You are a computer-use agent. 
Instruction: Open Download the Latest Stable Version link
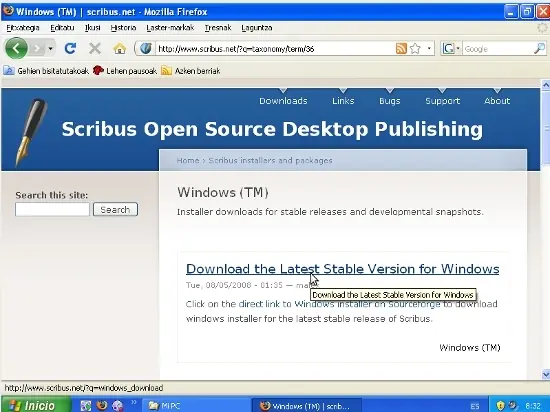[x=342, y=269]
